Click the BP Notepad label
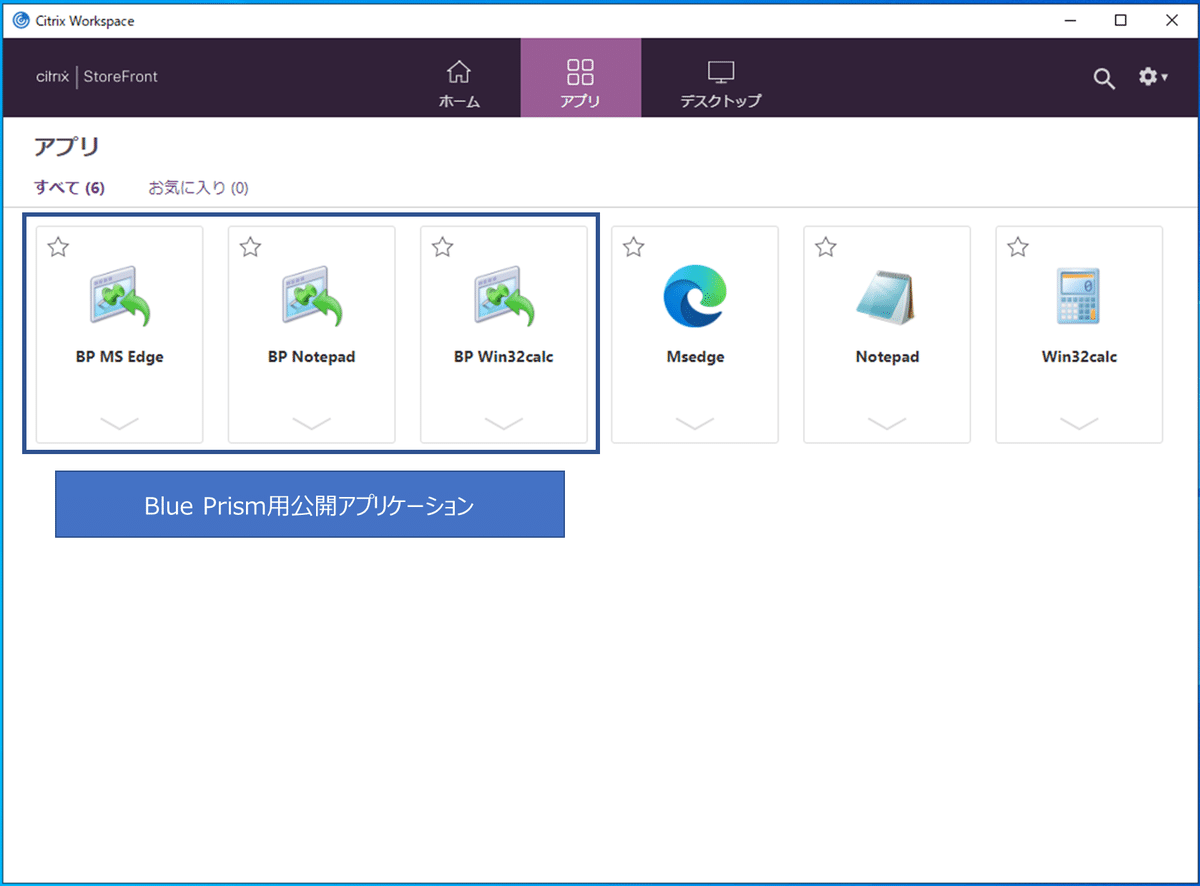The image size is (1200, 886). pyautogui.click(x=312, y=357)
